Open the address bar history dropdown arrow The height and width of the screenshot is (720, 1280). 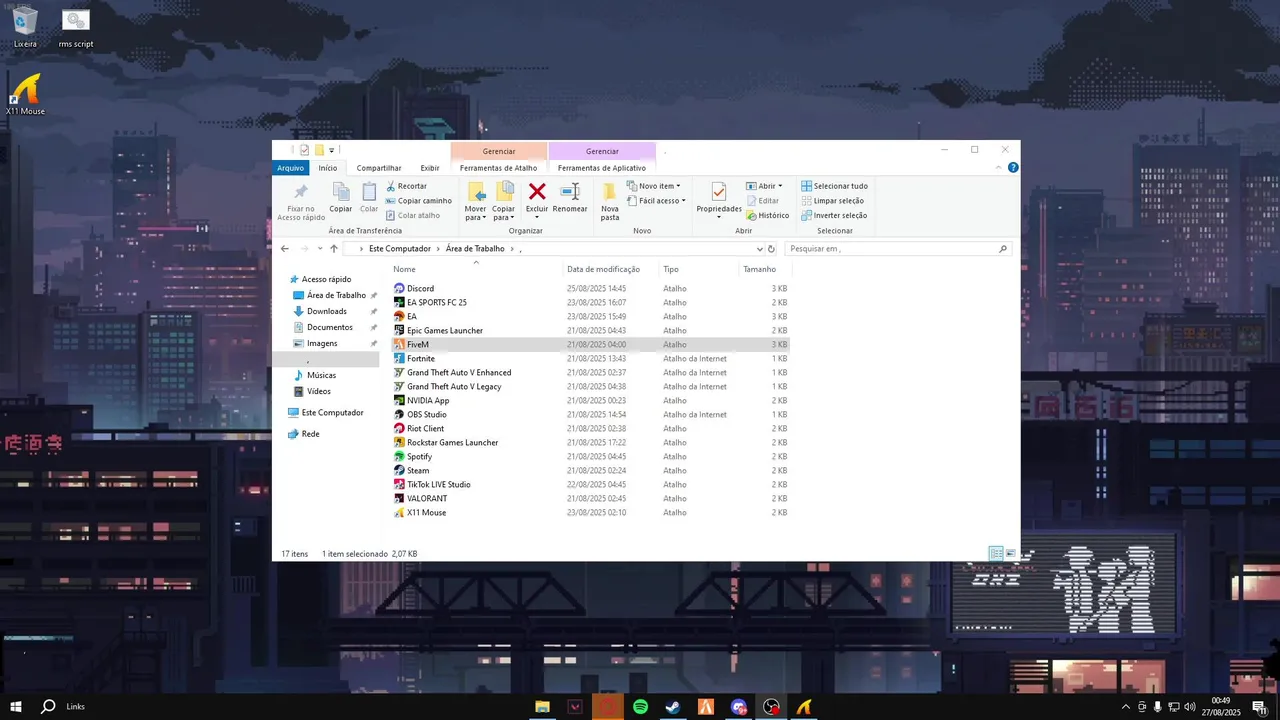(759, 249)
